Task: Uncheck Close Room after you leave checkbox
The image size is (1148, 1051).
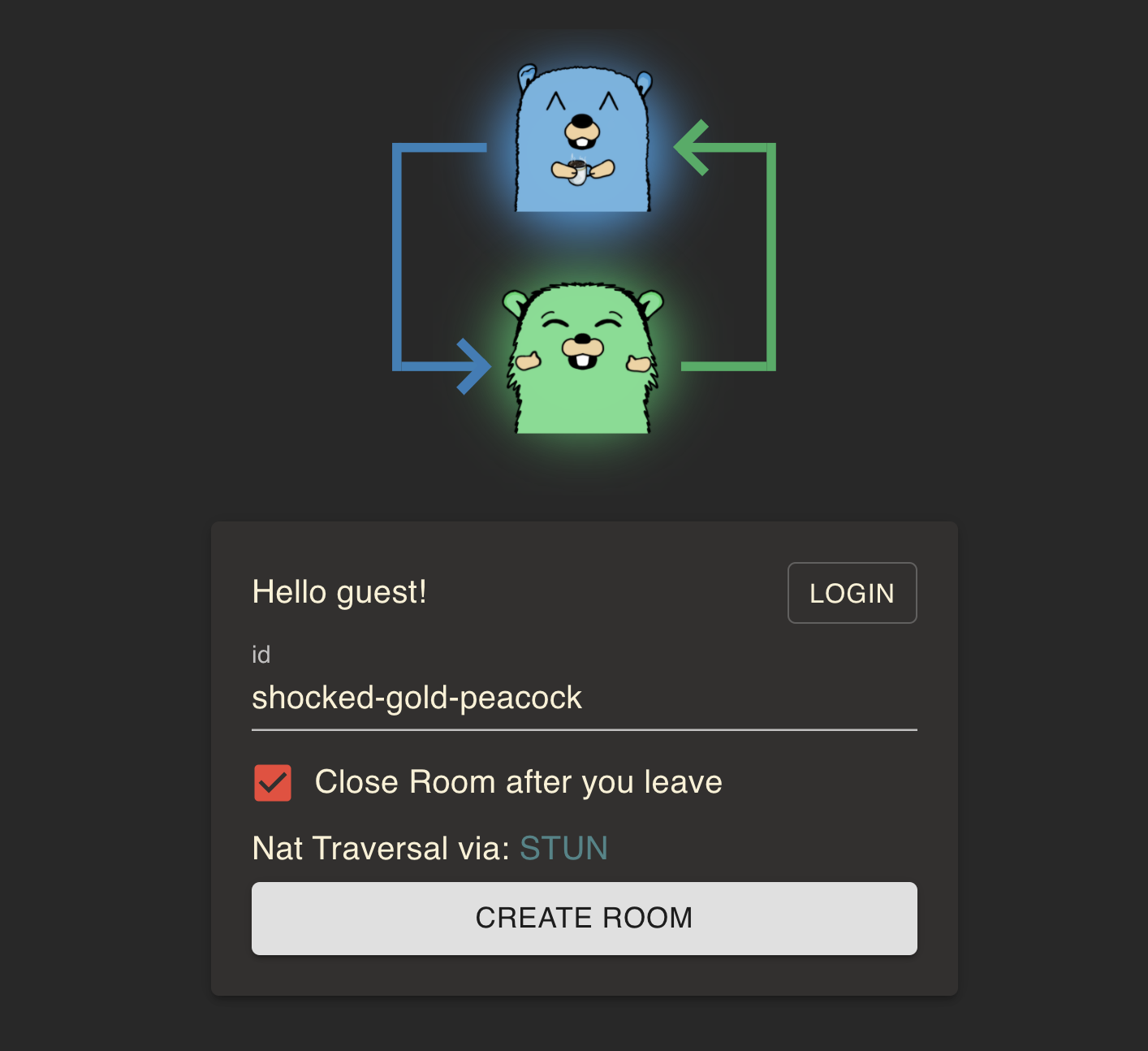Action: 273,783
